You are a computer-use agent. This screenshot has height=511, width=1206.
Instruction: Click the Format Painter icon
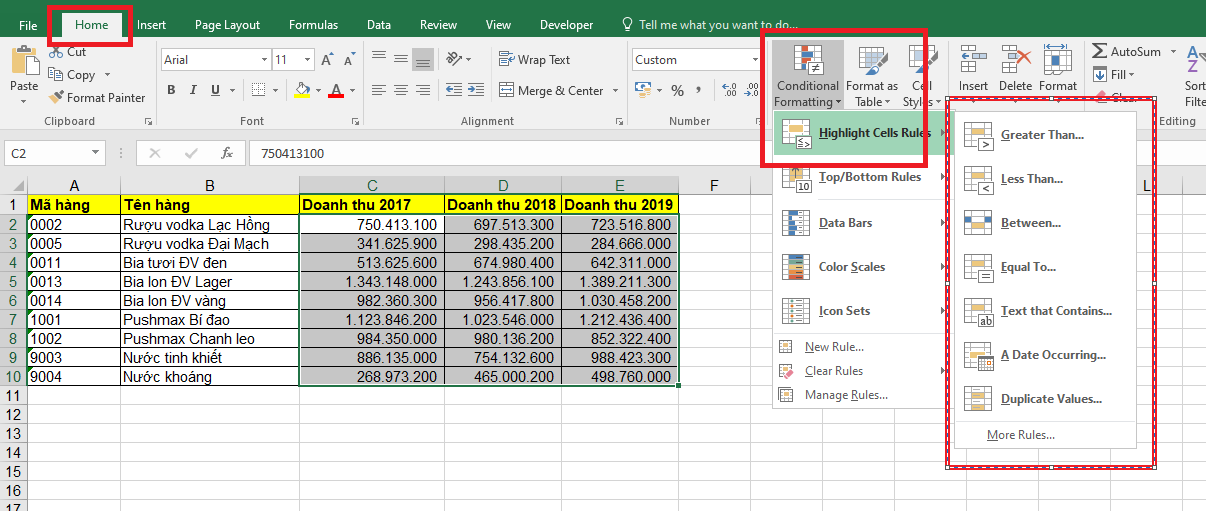58,98
